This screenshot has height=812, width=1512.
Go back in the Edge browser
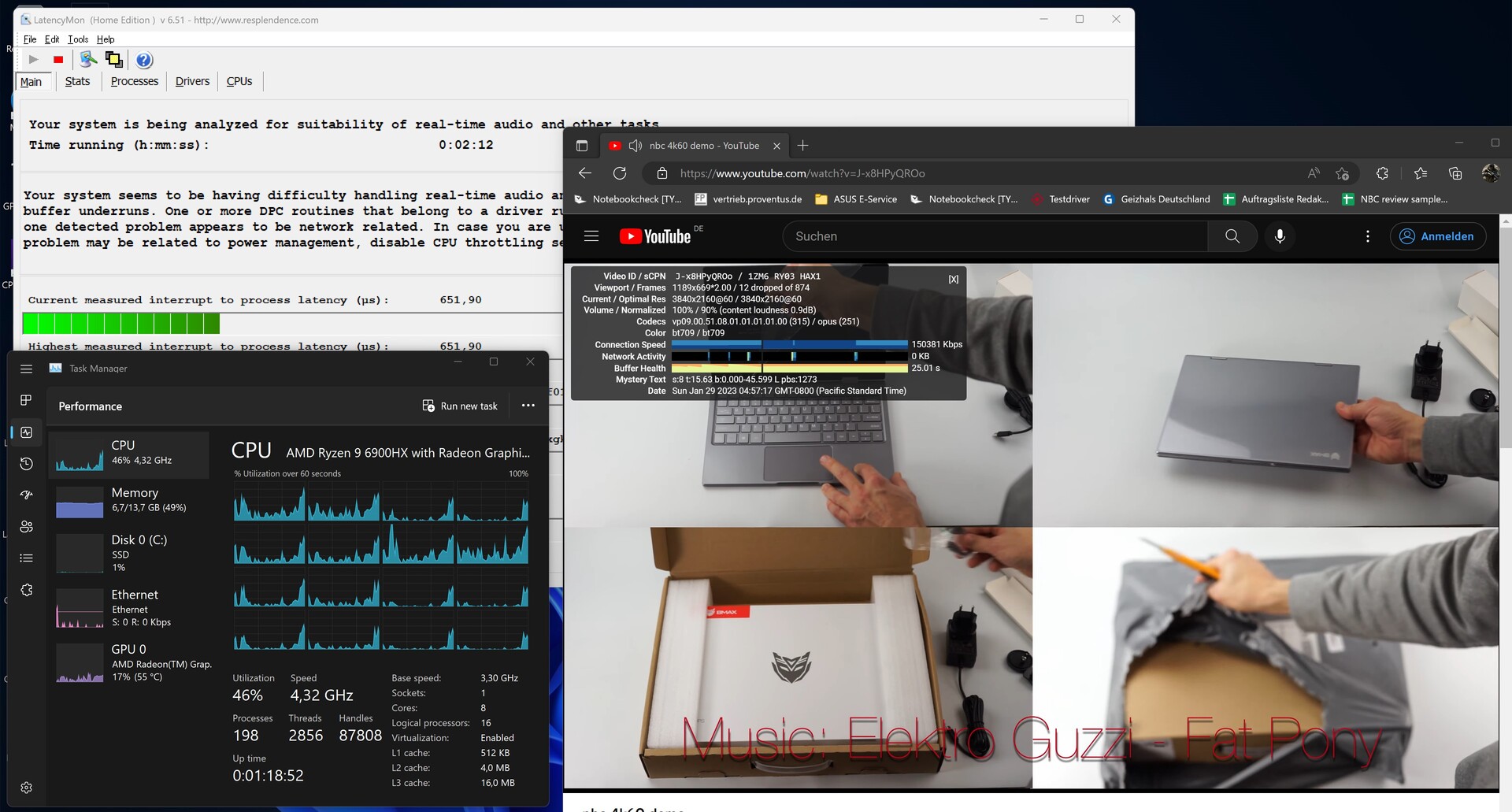click(x=584, y=173)
